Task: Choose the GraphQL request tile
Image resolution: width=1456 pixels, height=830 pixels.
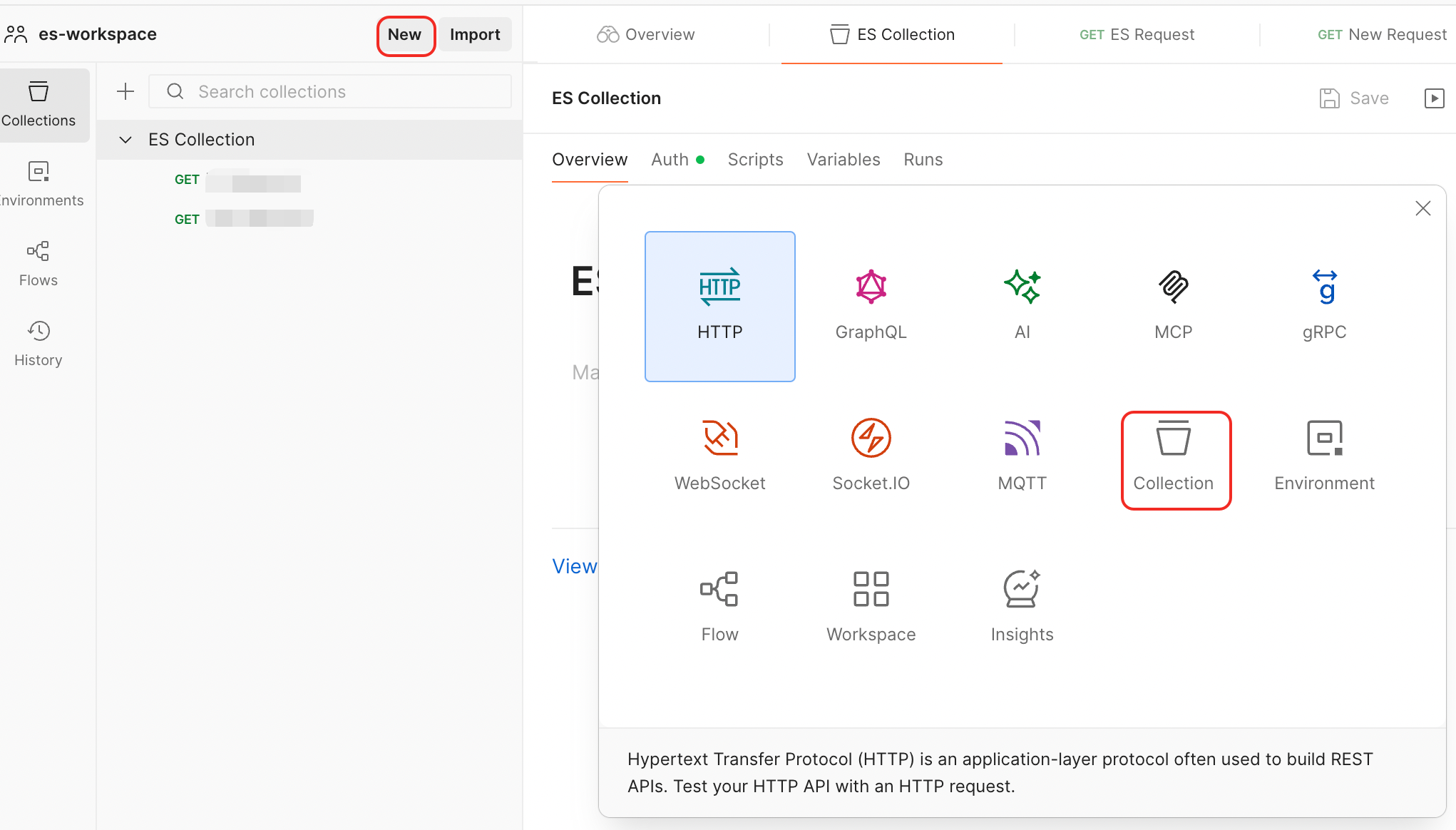Action: point(871,307)
